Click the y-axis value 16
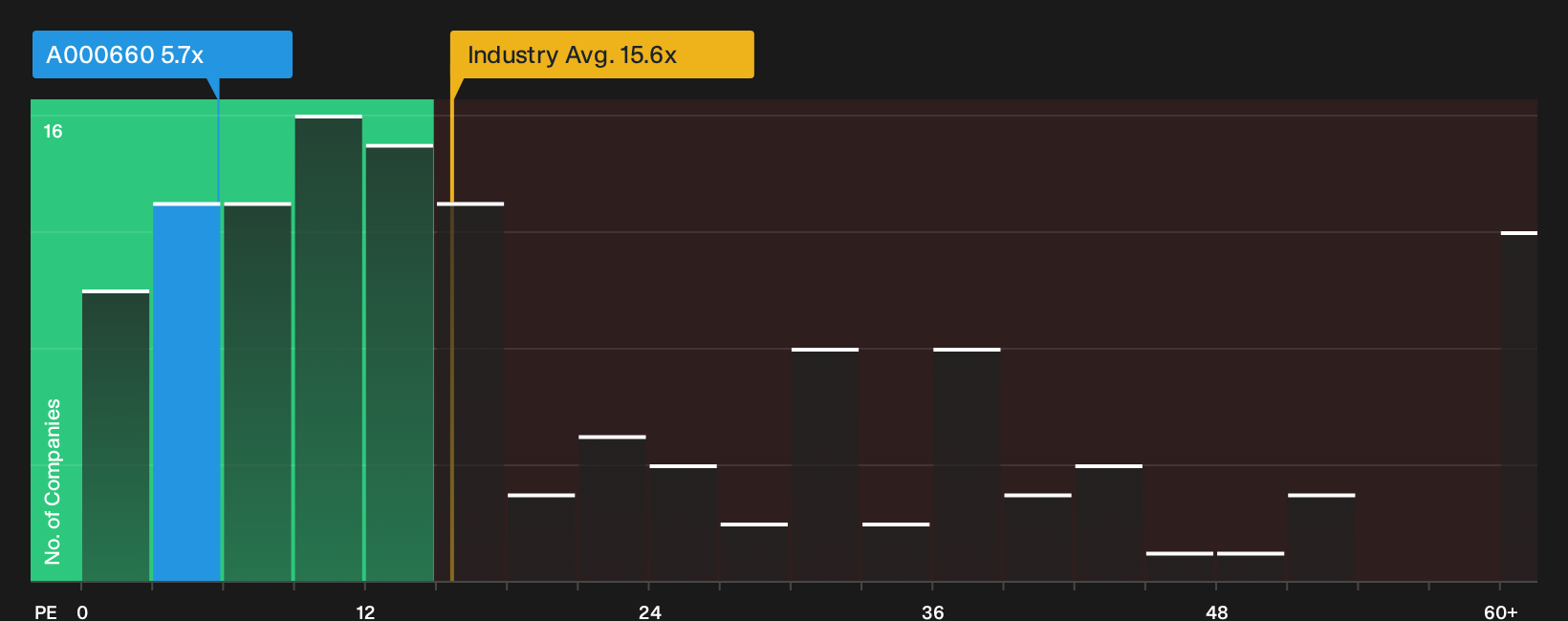Viewport: 1568px width, 621px height. pos(53,132)
